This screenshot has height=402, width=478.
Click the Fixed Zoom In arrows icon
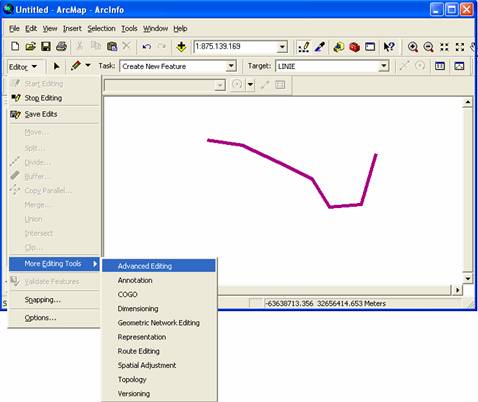(444, 47)
